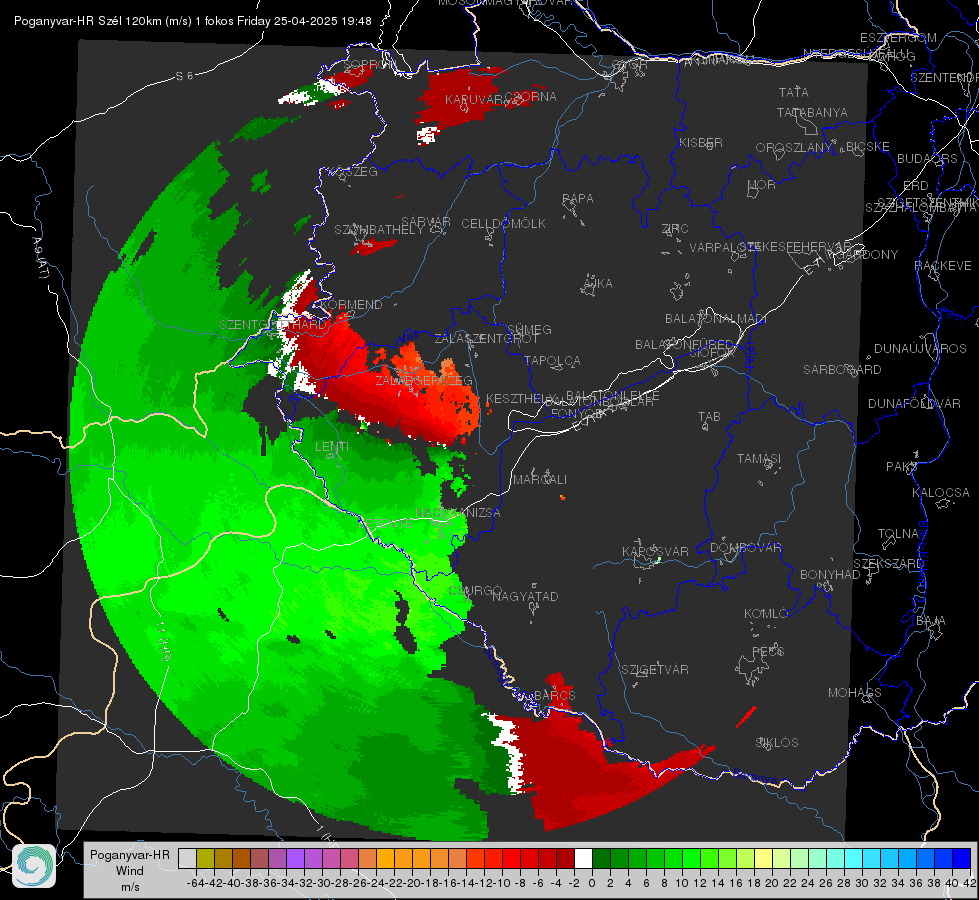Click the ZIRC city label

click(x=675, y=229)
